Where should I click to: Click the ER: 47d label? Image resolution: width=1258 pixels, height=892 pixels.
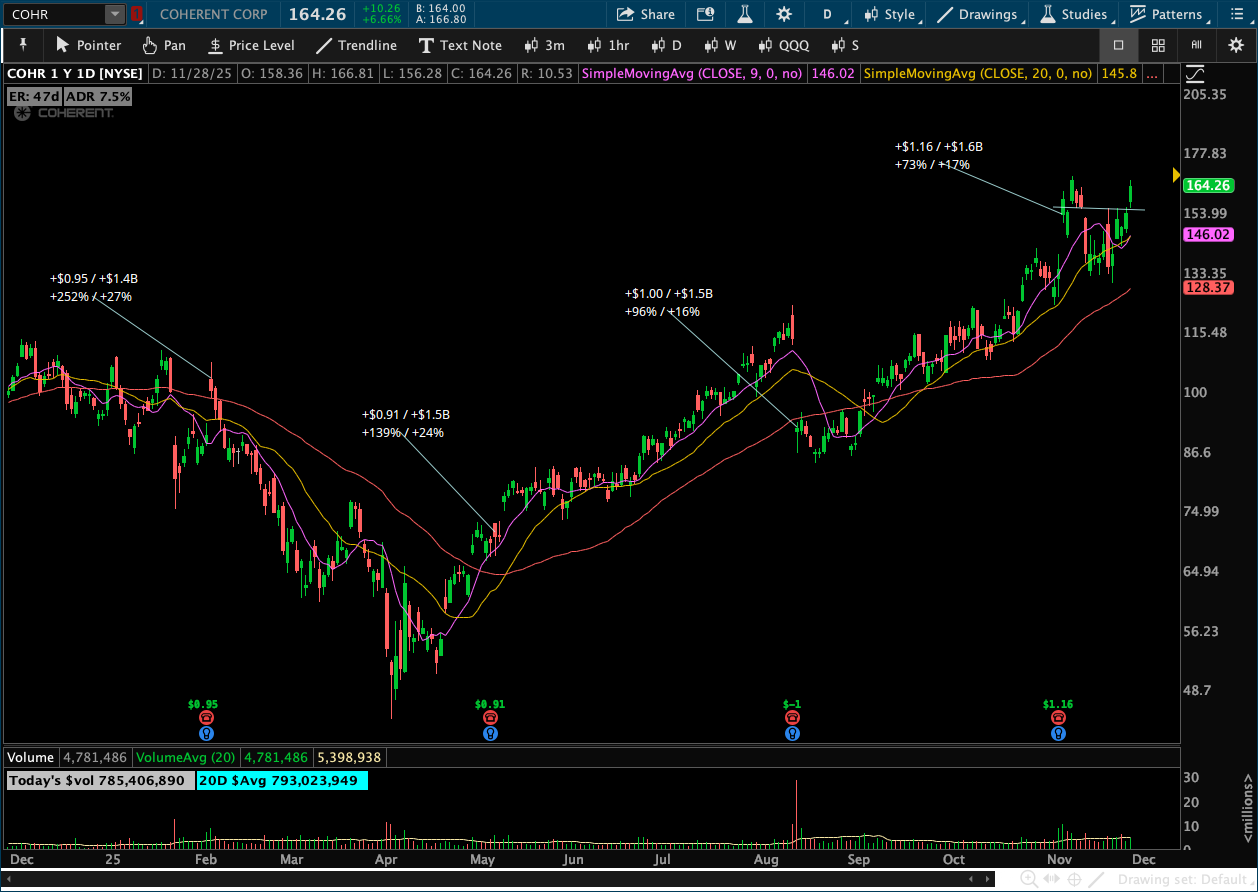[33, 96]
